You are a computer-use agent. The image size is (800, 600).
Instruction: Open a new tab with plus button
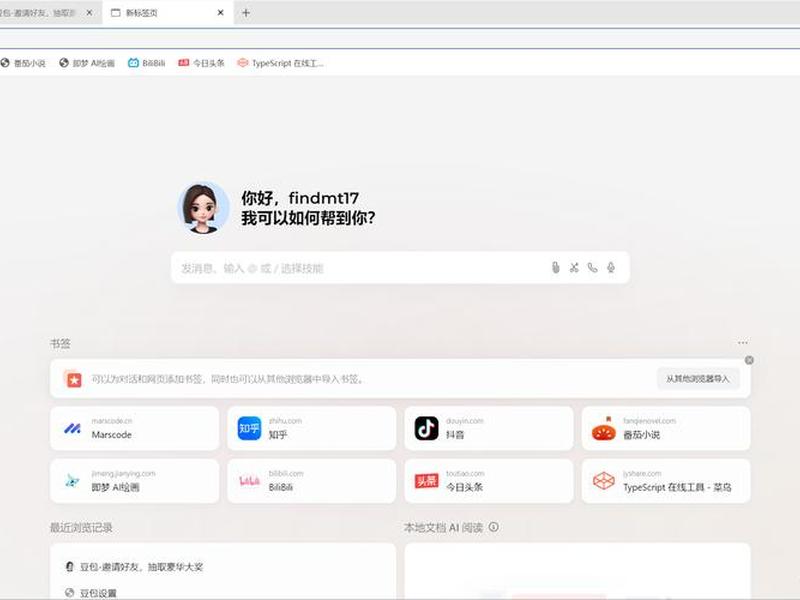coord(246,13)
